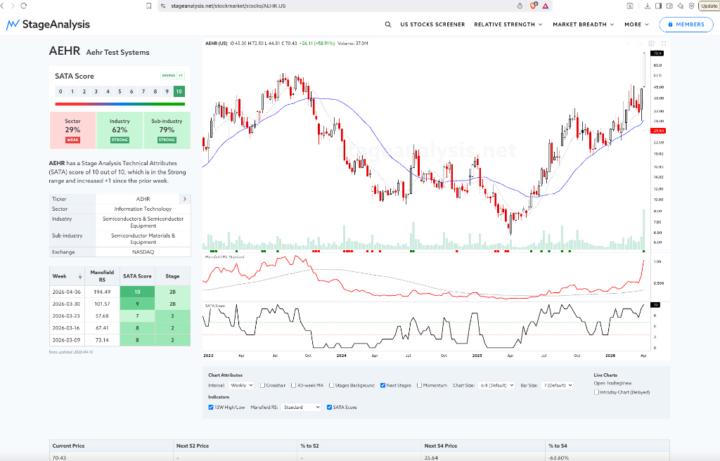Click the Semiconductor Materials & Equipment value
720x461 pixels.
[x=143, y=239]
